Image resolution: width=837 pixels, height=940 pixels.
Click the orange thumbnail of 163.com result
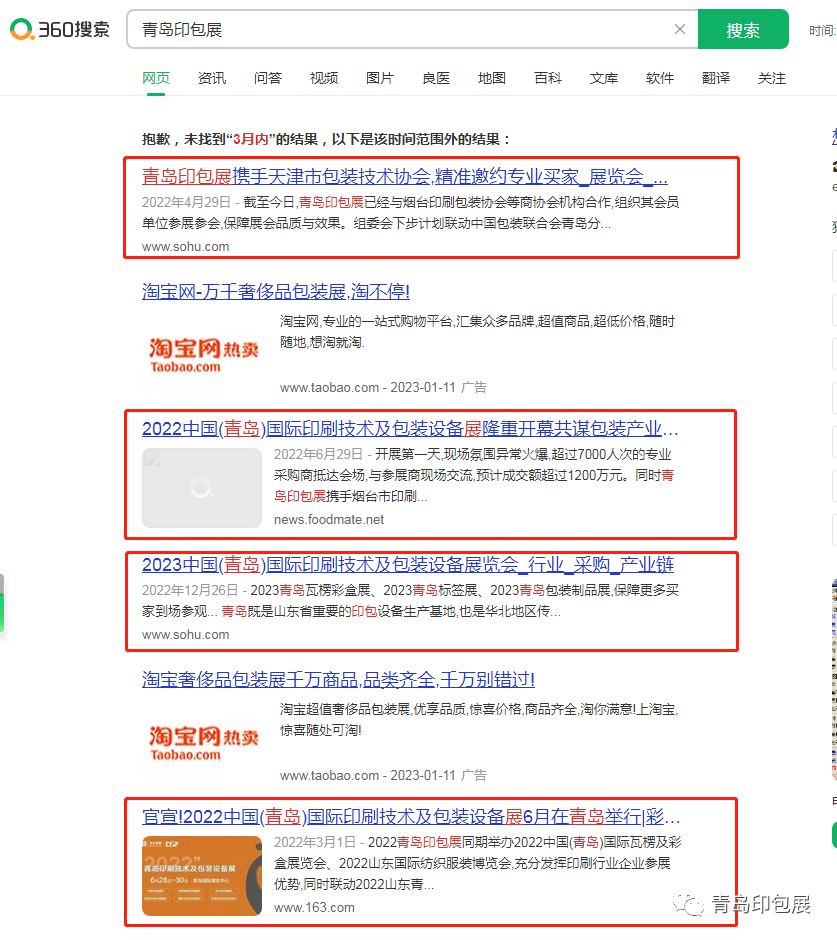[202, 876]
